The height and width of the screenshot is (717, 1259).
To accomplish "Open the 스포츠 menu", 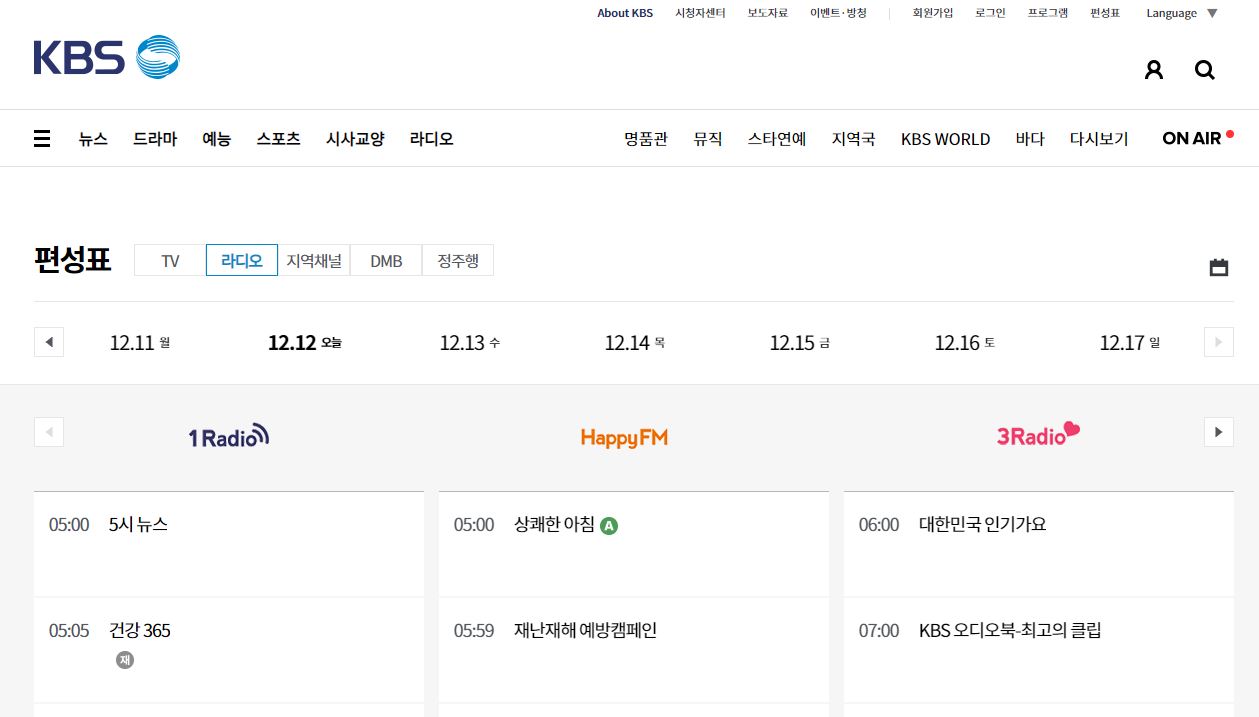I will [278, 139].
